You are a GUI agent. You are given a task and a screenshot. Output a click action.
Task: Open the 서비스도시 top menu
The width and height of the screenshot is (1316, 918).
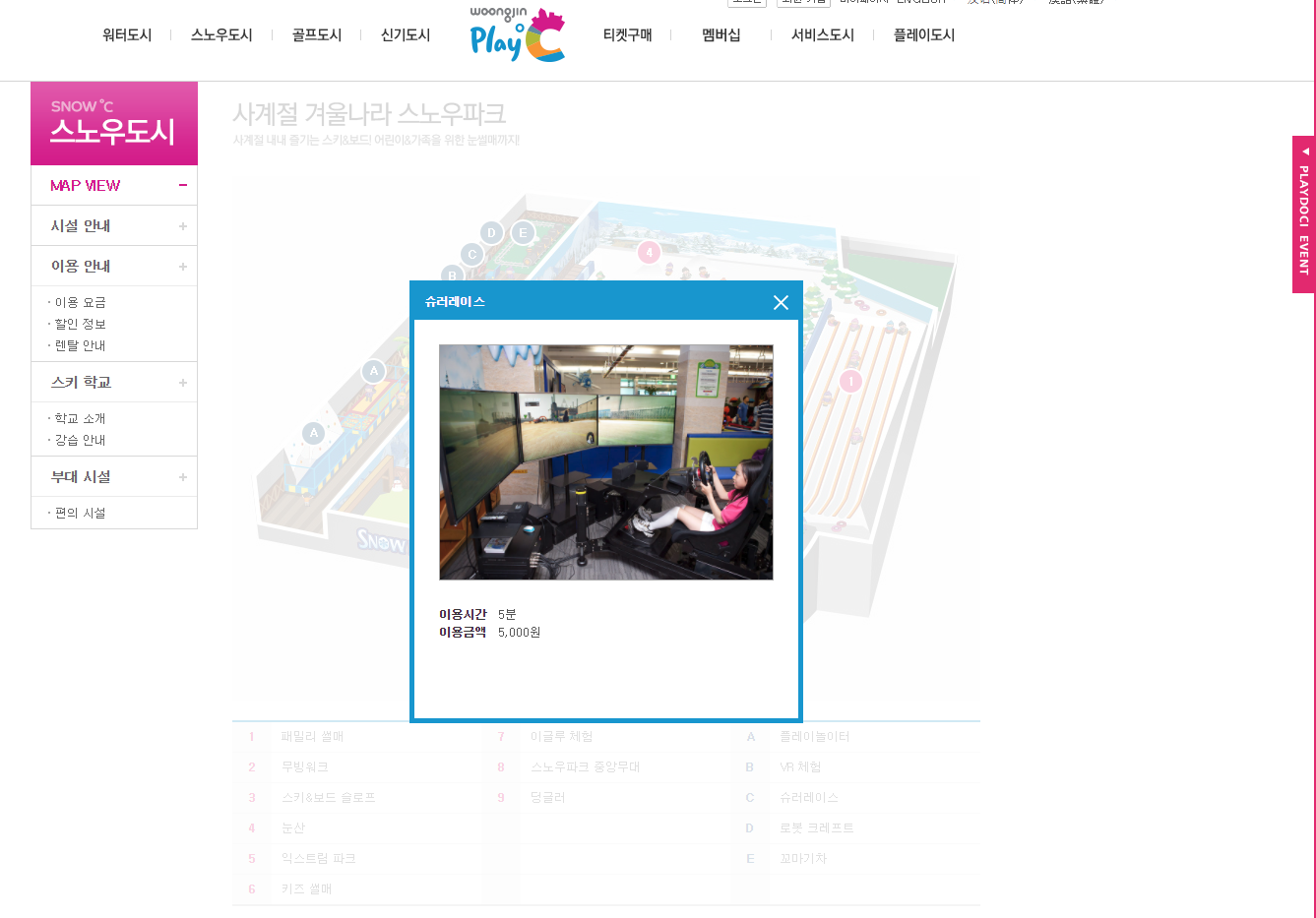pos(823,35)
